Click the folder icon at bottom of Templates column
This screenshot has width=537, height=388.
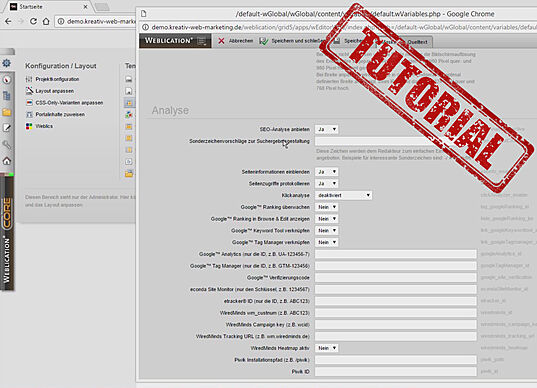point(129,174)
